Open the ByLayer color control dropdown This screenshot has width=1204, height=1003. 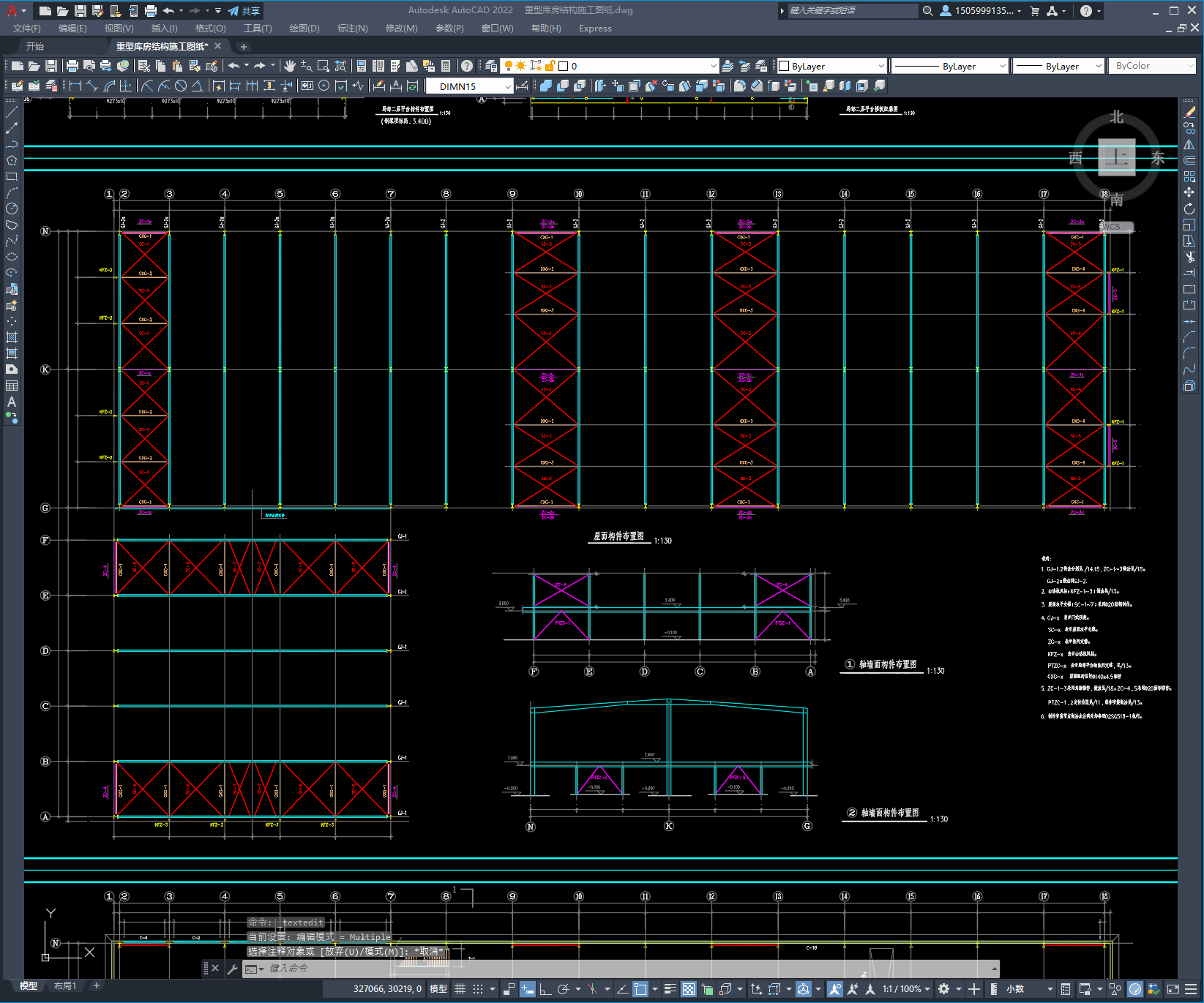click(x=831, y=66)
